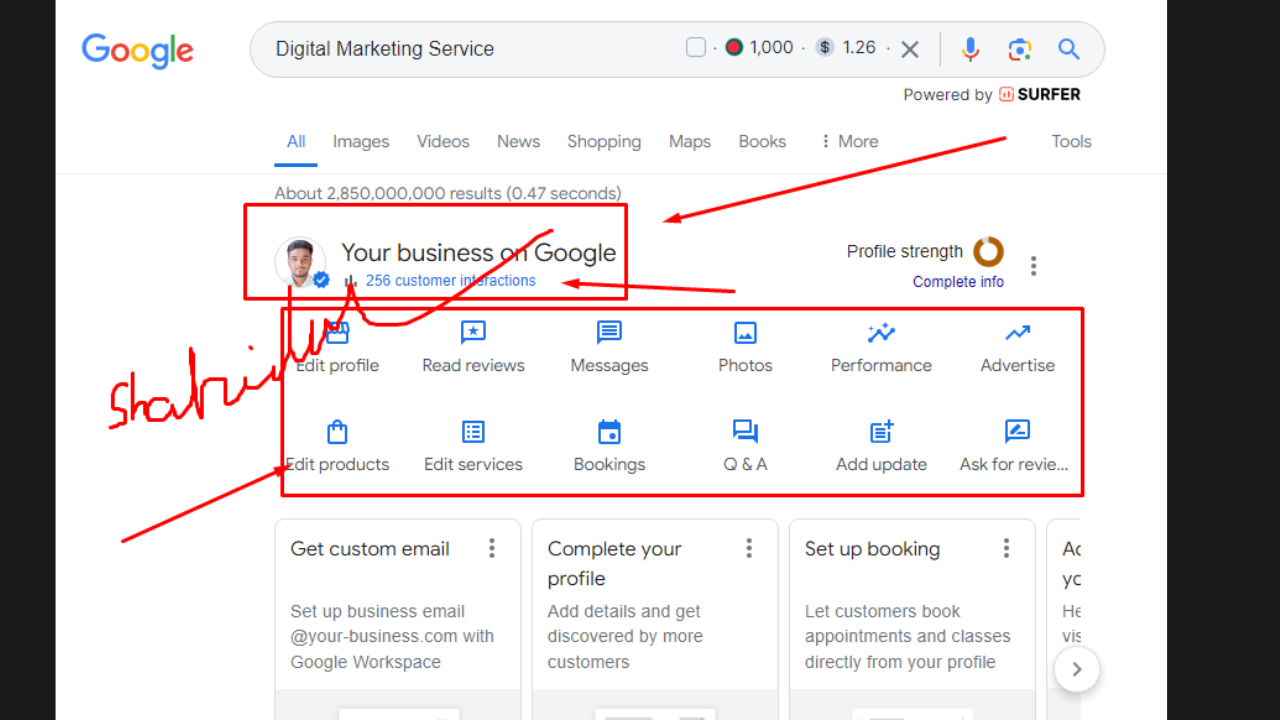Open the Messages icon
The image size is (1280, 720).
[608, 332]
